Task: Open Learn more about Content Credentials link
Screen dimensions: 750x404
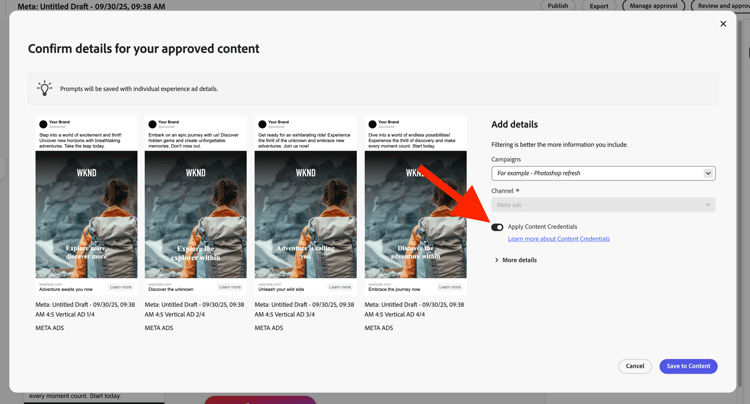Action: tap(558, 239)
